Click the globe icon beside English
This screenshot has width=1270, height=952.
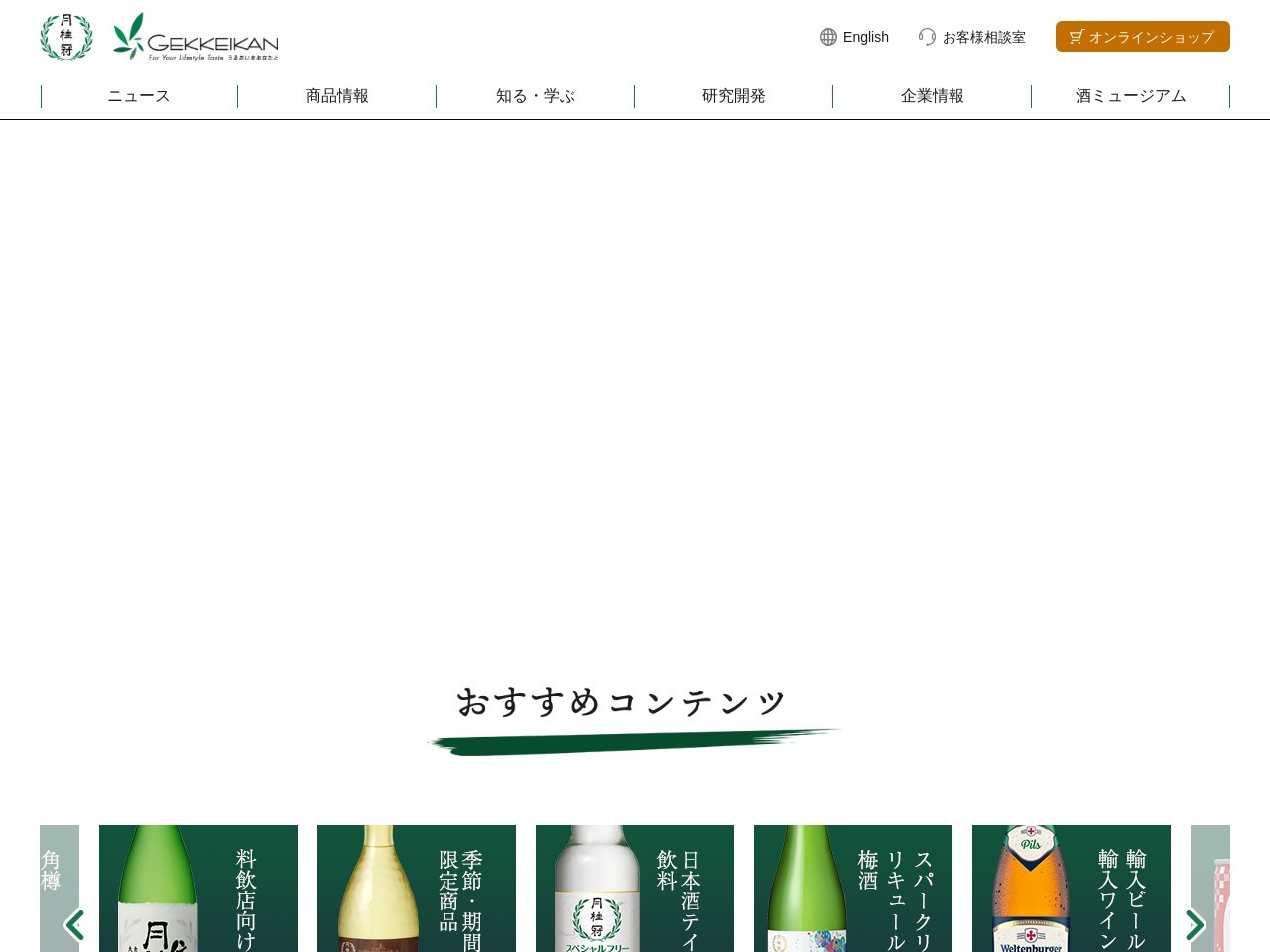(x=828, y=37)
